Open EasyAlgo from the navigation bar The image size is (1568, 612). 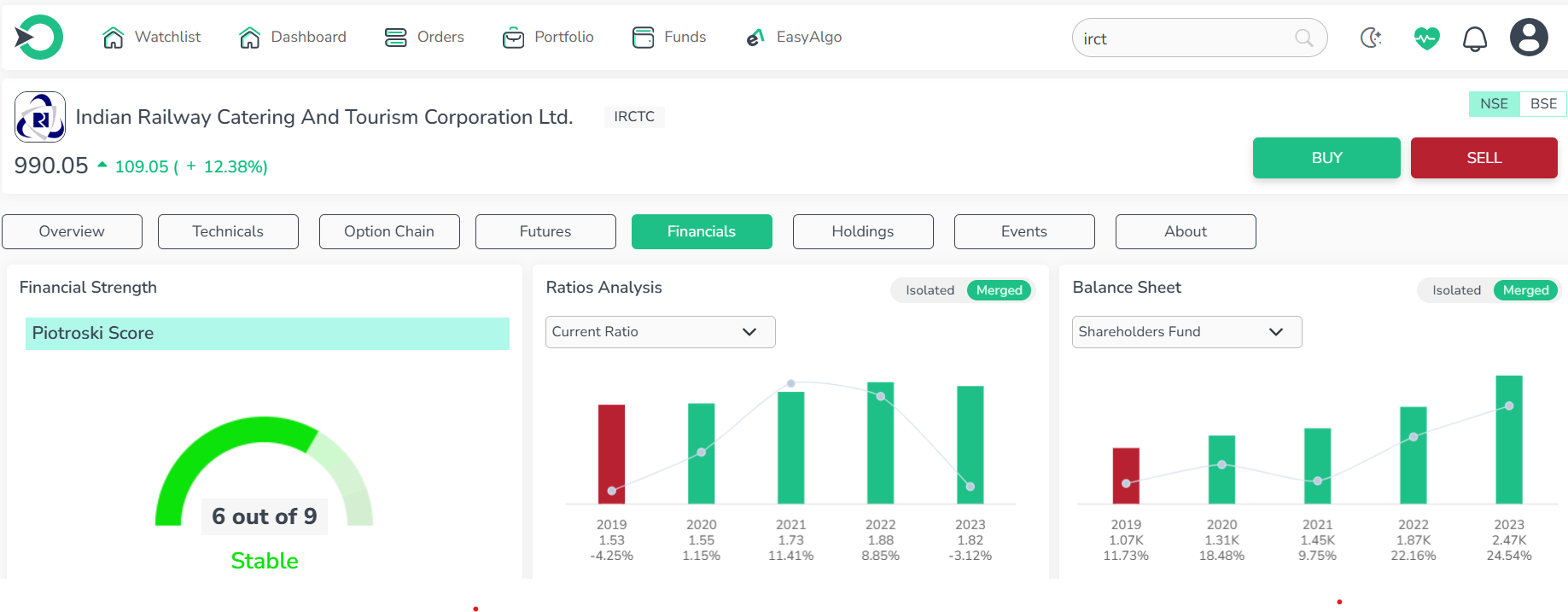794,37
